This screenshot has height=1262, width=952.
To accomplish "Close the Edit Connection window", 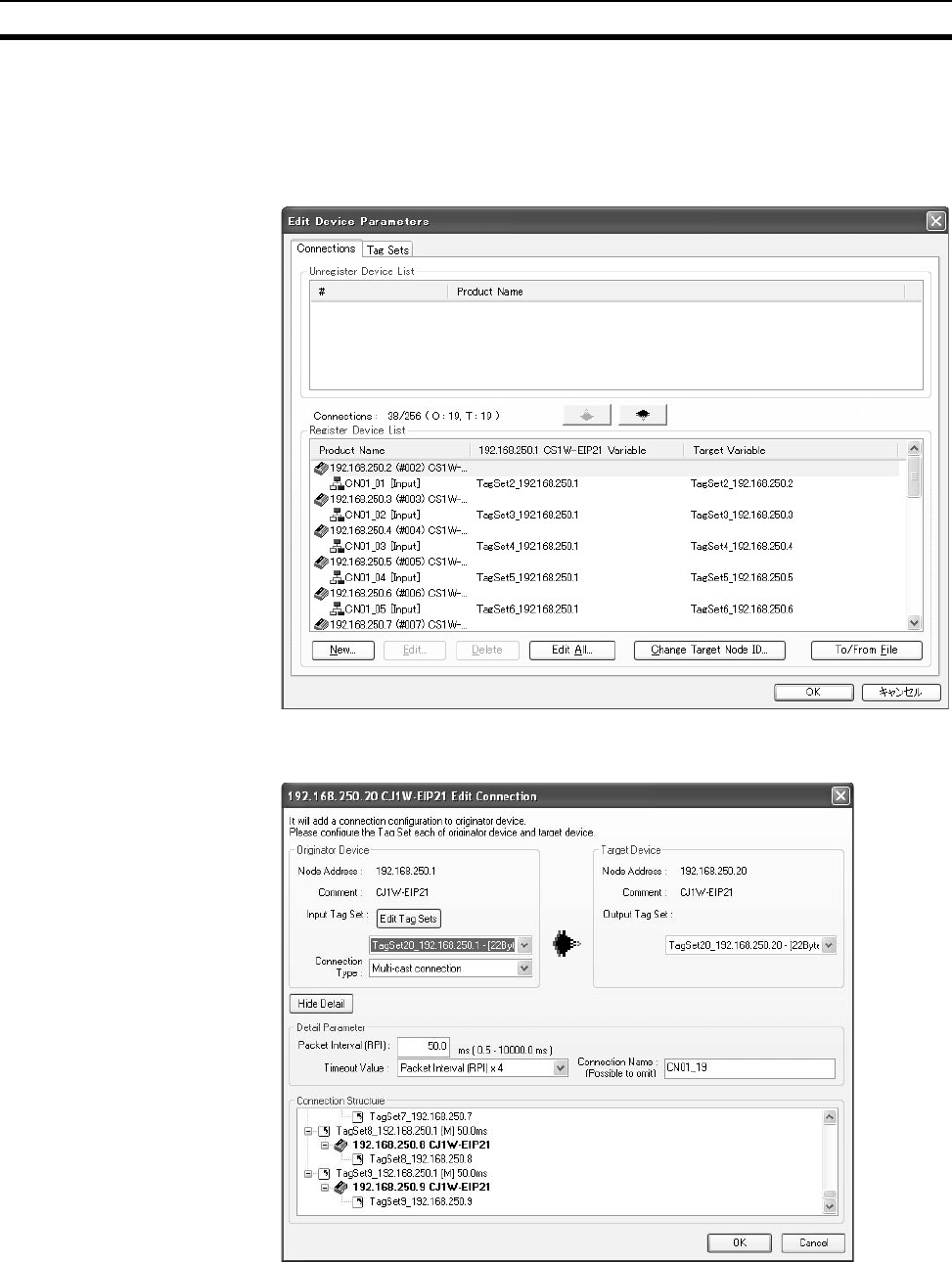I will (x=840, y=795).
